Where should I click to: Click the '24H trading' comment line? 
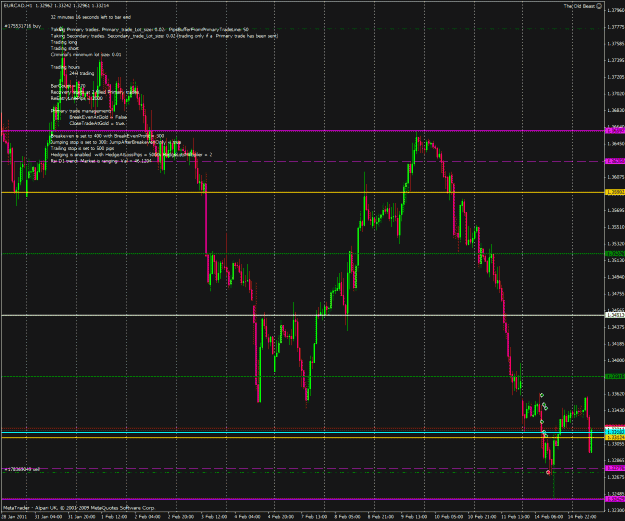(82, 73)
